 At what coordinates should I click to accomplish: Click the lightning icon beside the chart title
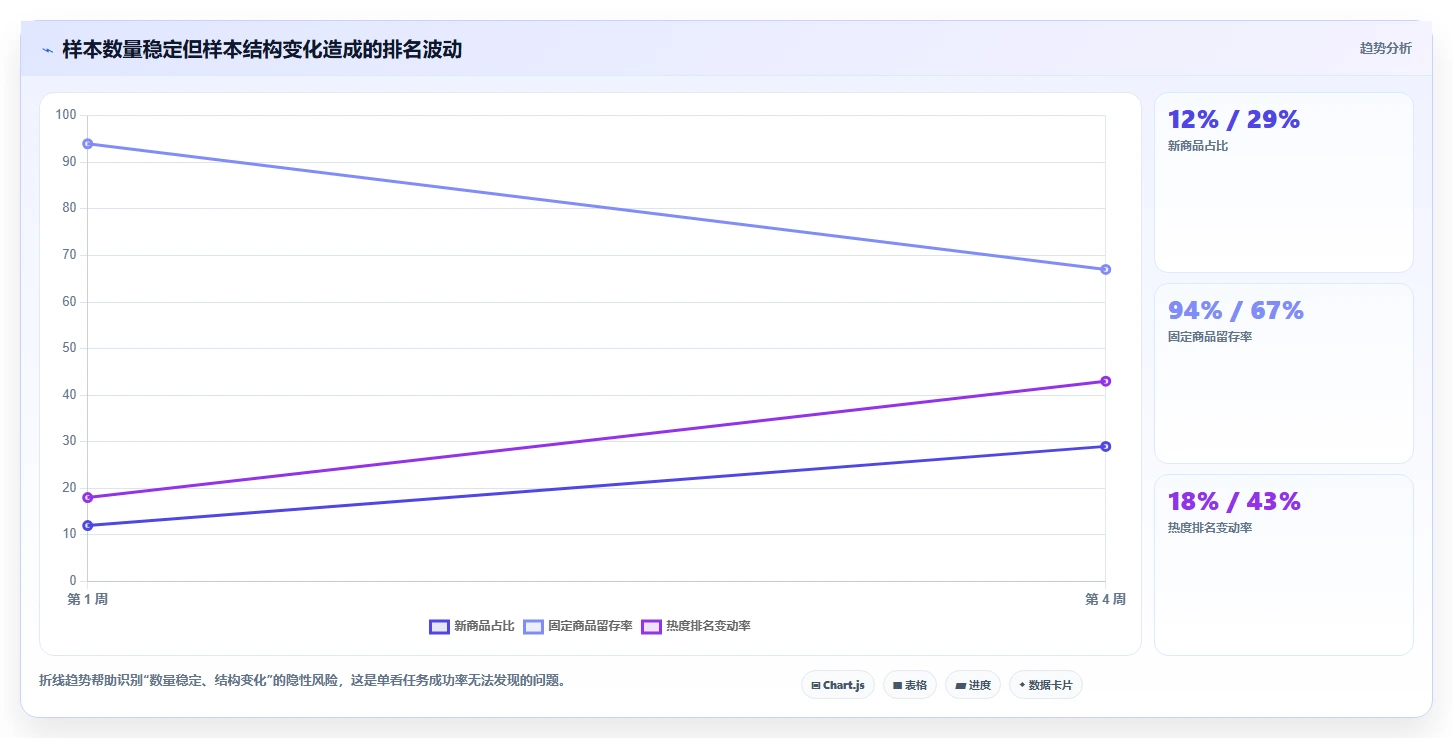47,50
